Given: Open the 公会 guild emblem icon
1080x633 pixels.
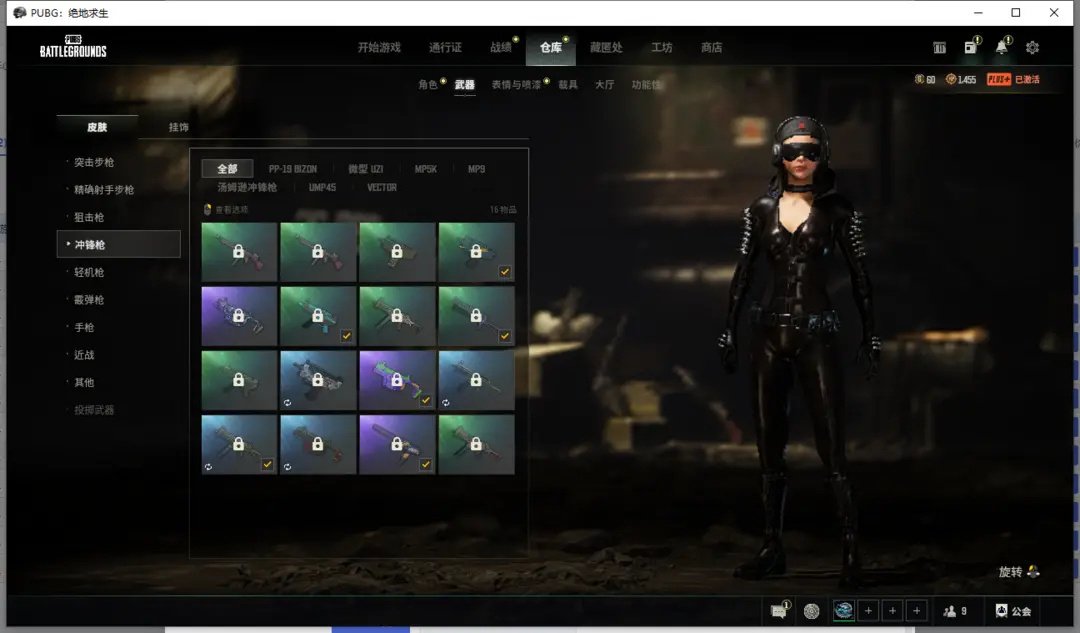Looking at the screenshot, I should pos(1001,610).
